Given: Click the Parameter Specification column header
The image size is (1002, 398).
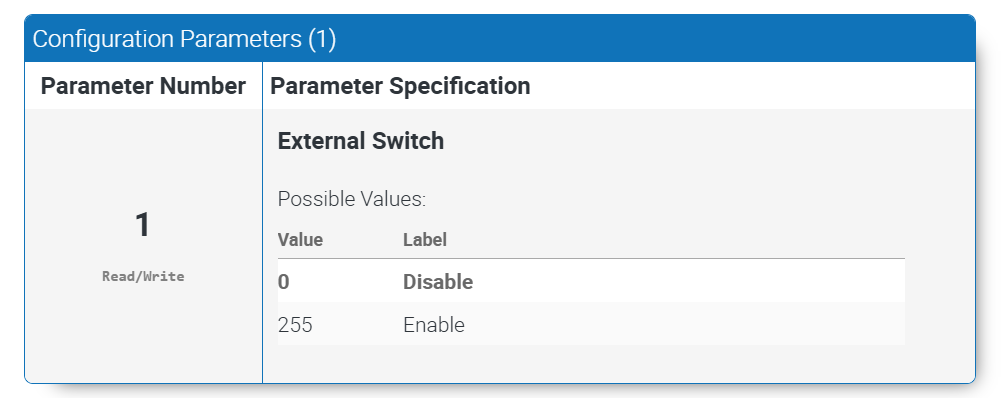Looking at the screenshot, I should pos(400,86).
